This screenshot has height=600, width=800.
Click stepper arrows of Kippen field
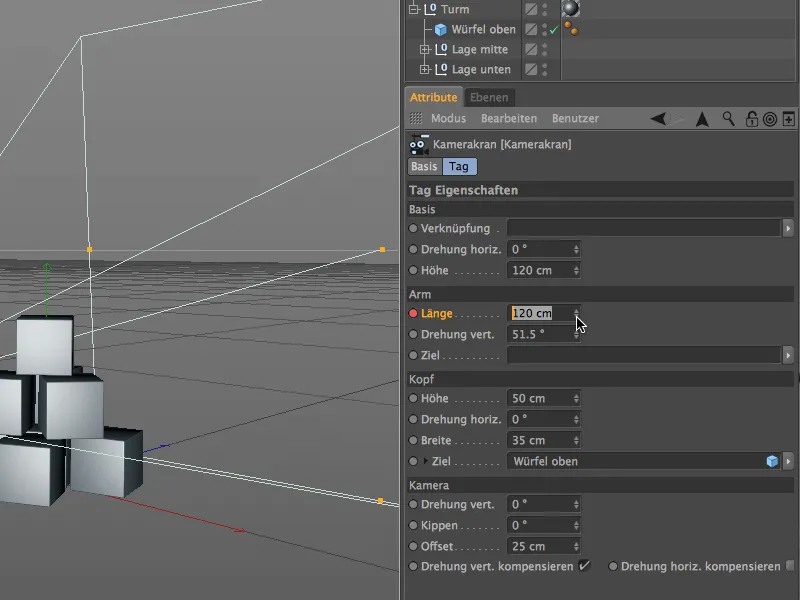(576, 526)
